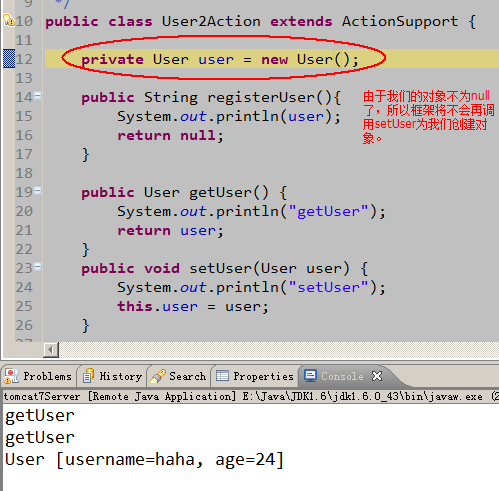The height and width of the screenshot is (491, 499).
Task: Click the Search flashlight icon
Action: tap(158, 376)
